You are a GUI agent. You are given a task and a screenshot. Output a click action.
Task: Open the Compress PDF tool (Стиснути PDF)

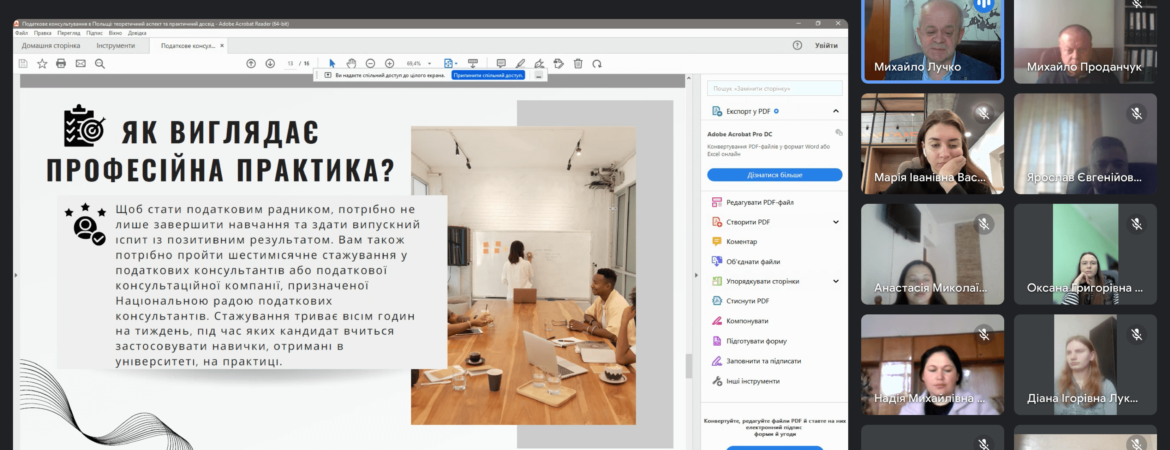tap(740, 301)
